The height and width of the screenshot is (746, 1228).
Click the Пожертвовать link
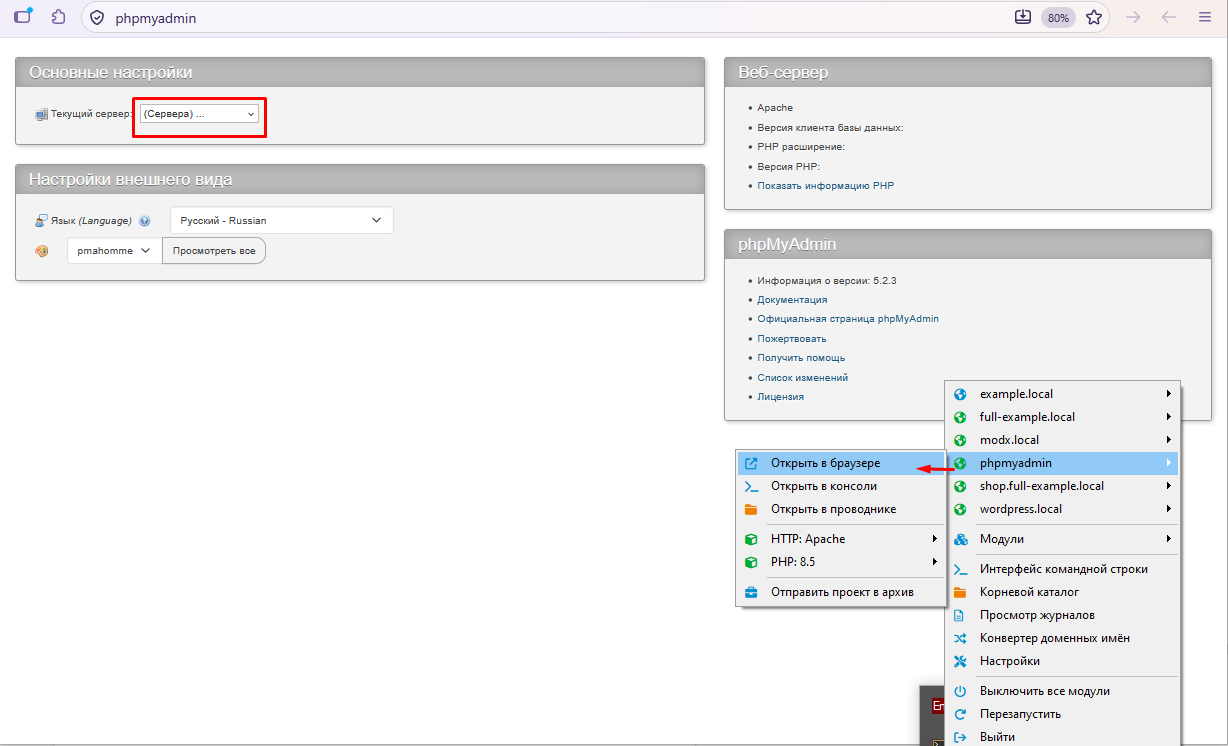click(x=792, y=339)
